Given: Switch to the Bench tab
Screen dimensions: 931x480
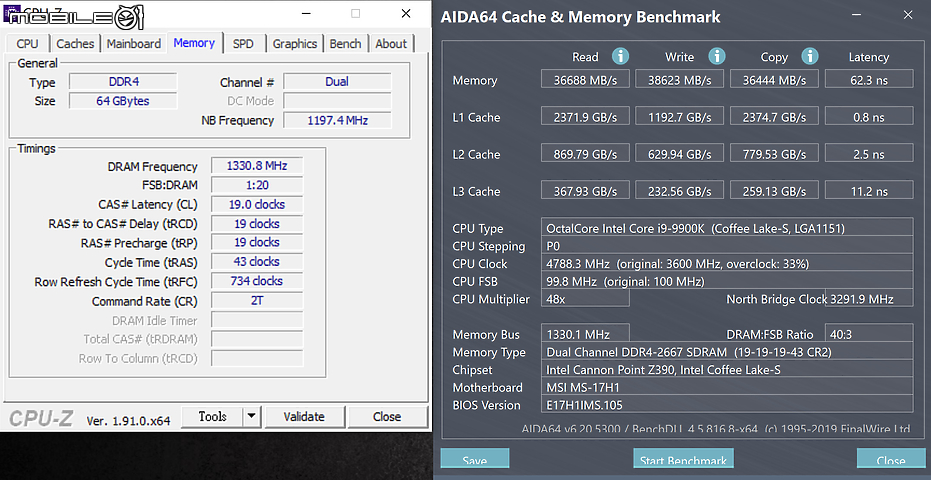Looking at the screenshot, I should tap(345, 44).
